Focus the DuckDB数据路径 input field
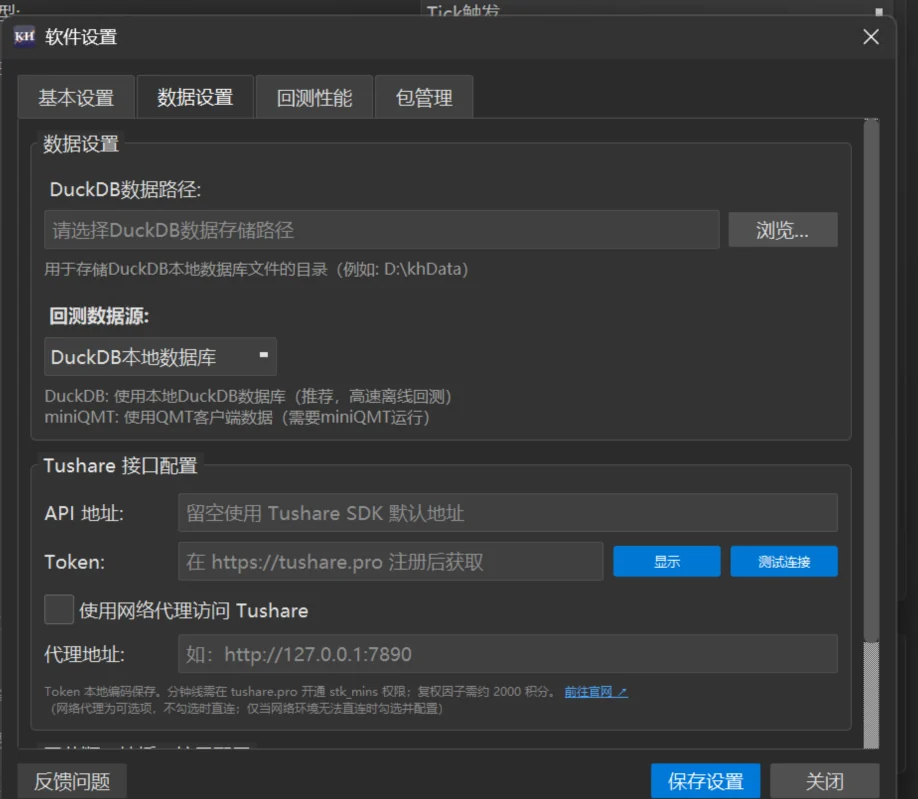 tap(382, 230)
